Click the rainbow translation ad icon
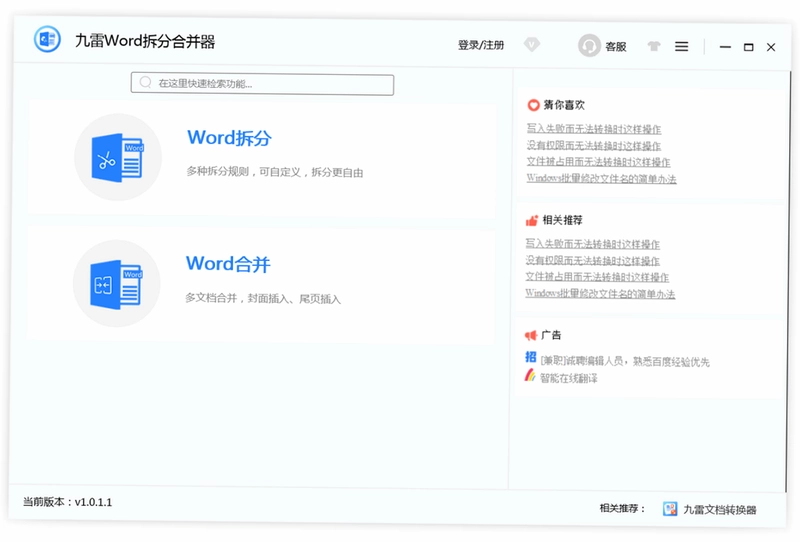The image size is (800, 542). (530, 376)
